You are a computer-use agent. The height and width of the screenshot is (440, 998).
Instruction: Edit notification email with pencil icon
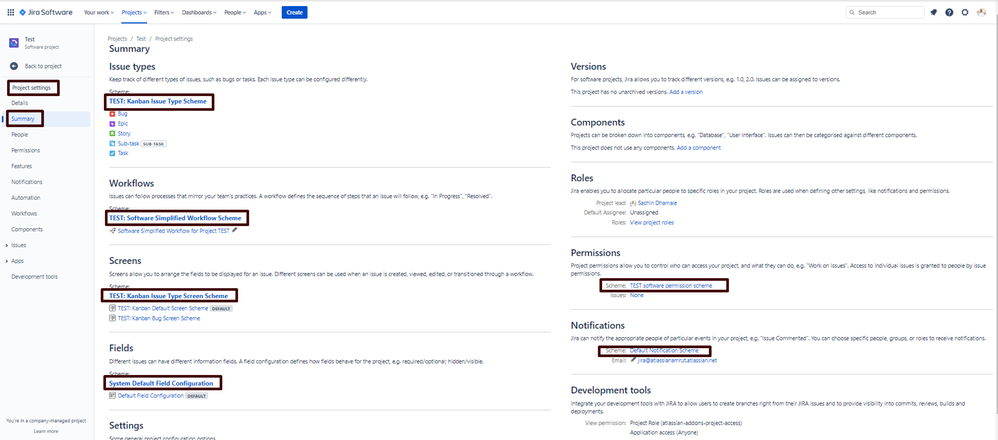(x=633, y=360)
